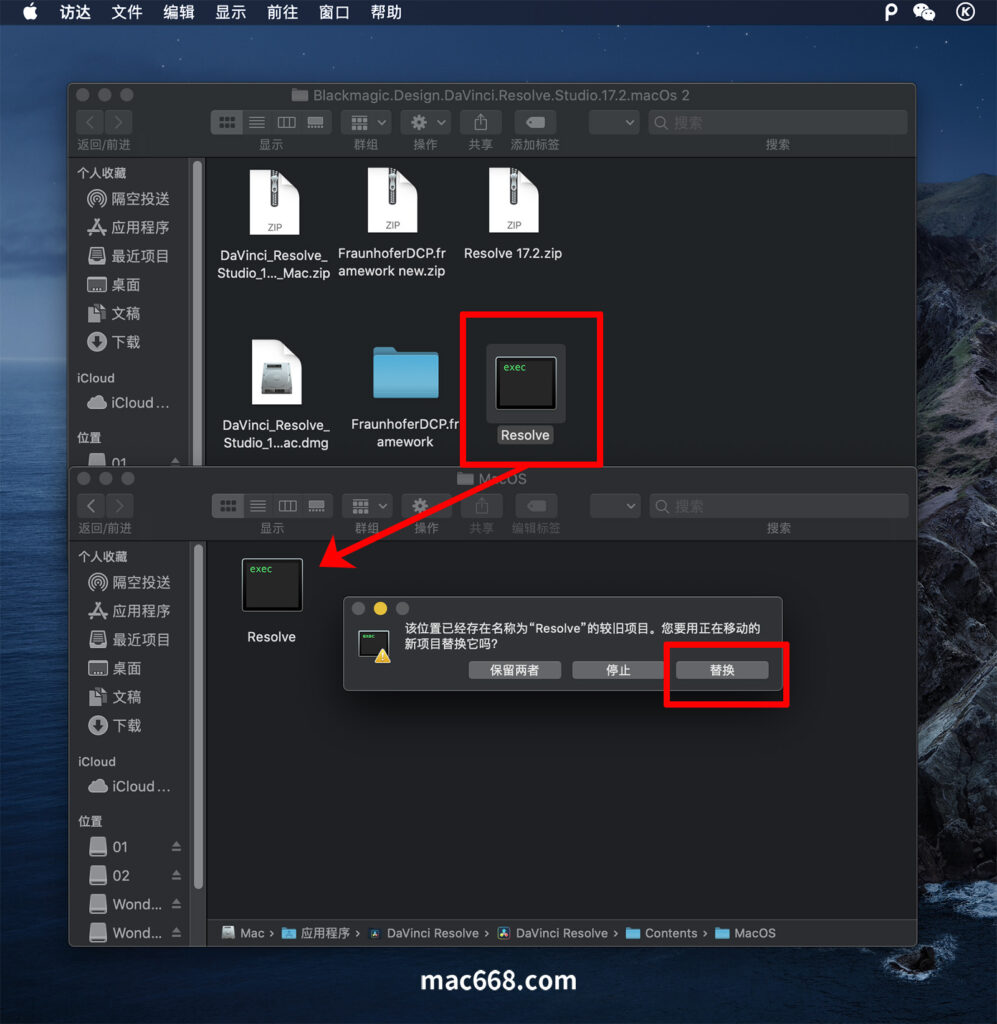Viewport: 997px width, 1024px height.
Task: Open 桌面 in MacOS window sidebar
Action: [x=116, y=668]
